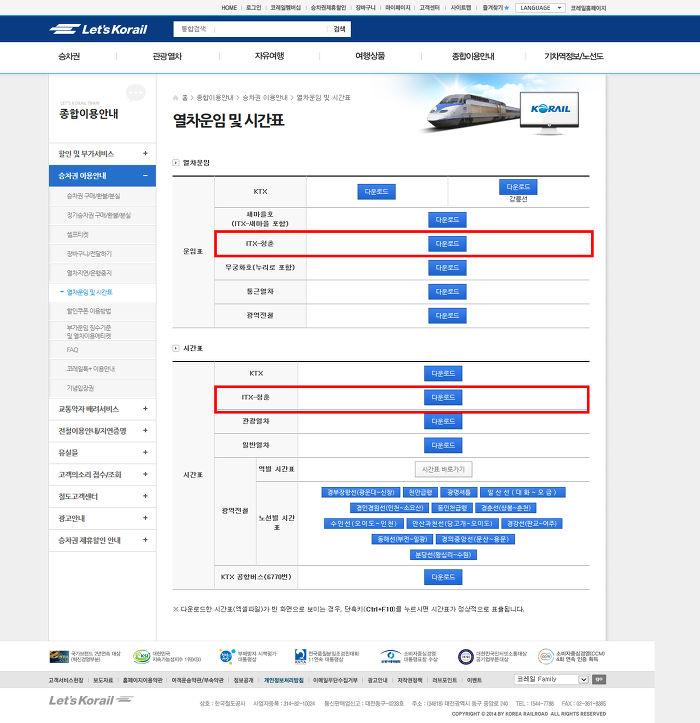
Task: Click the 고객서비스헌장 footer link
Action: click(66, 680)
